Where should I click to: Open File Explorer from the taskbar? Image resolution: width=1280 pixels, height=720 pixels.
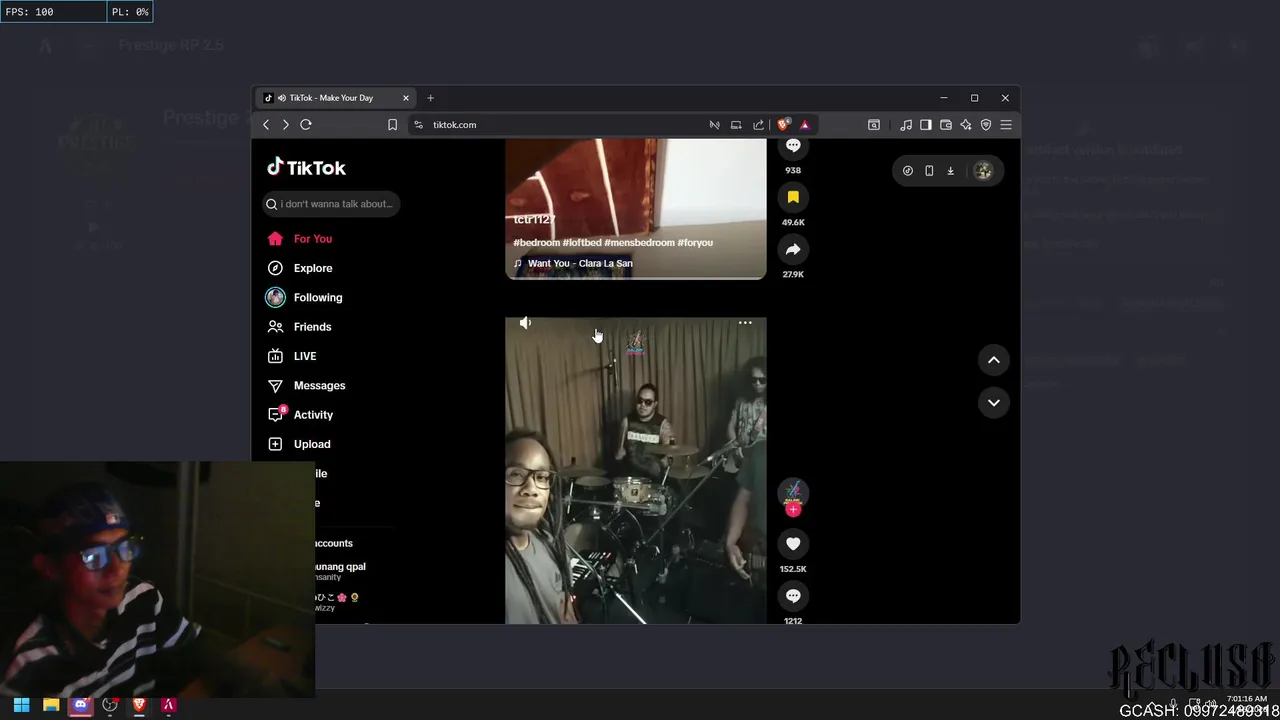51,705
